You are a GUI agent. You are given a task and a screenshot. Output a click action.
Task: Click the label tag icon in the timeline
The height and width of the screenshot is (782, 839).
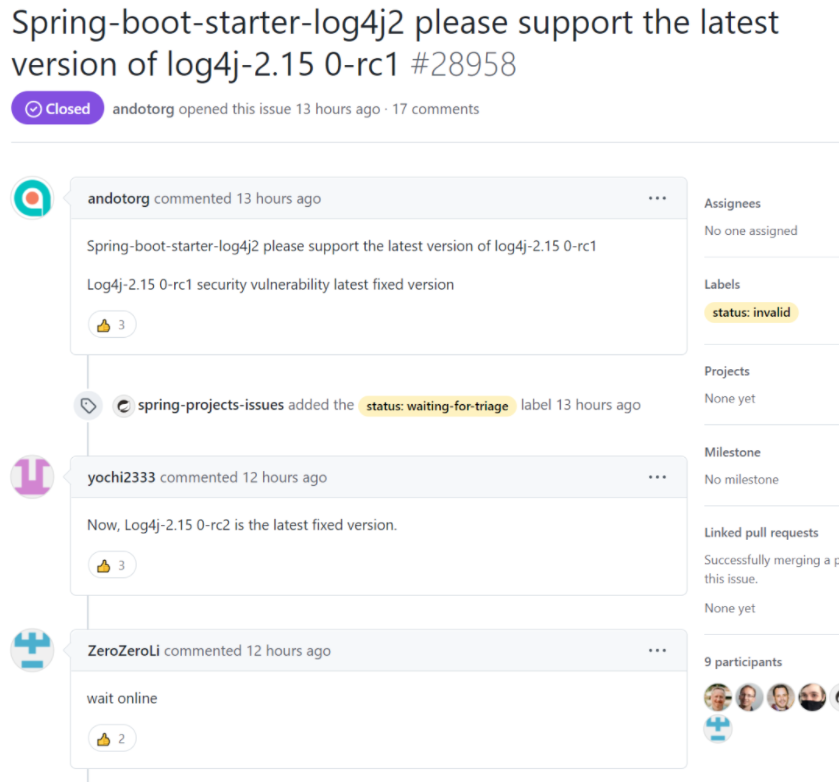pos(88,405)
